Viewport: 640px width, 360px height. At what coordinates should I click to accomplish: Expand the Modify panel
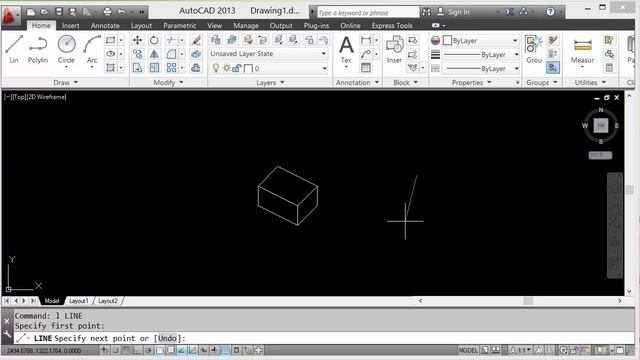pyautogui.click(x=168, y=82)
